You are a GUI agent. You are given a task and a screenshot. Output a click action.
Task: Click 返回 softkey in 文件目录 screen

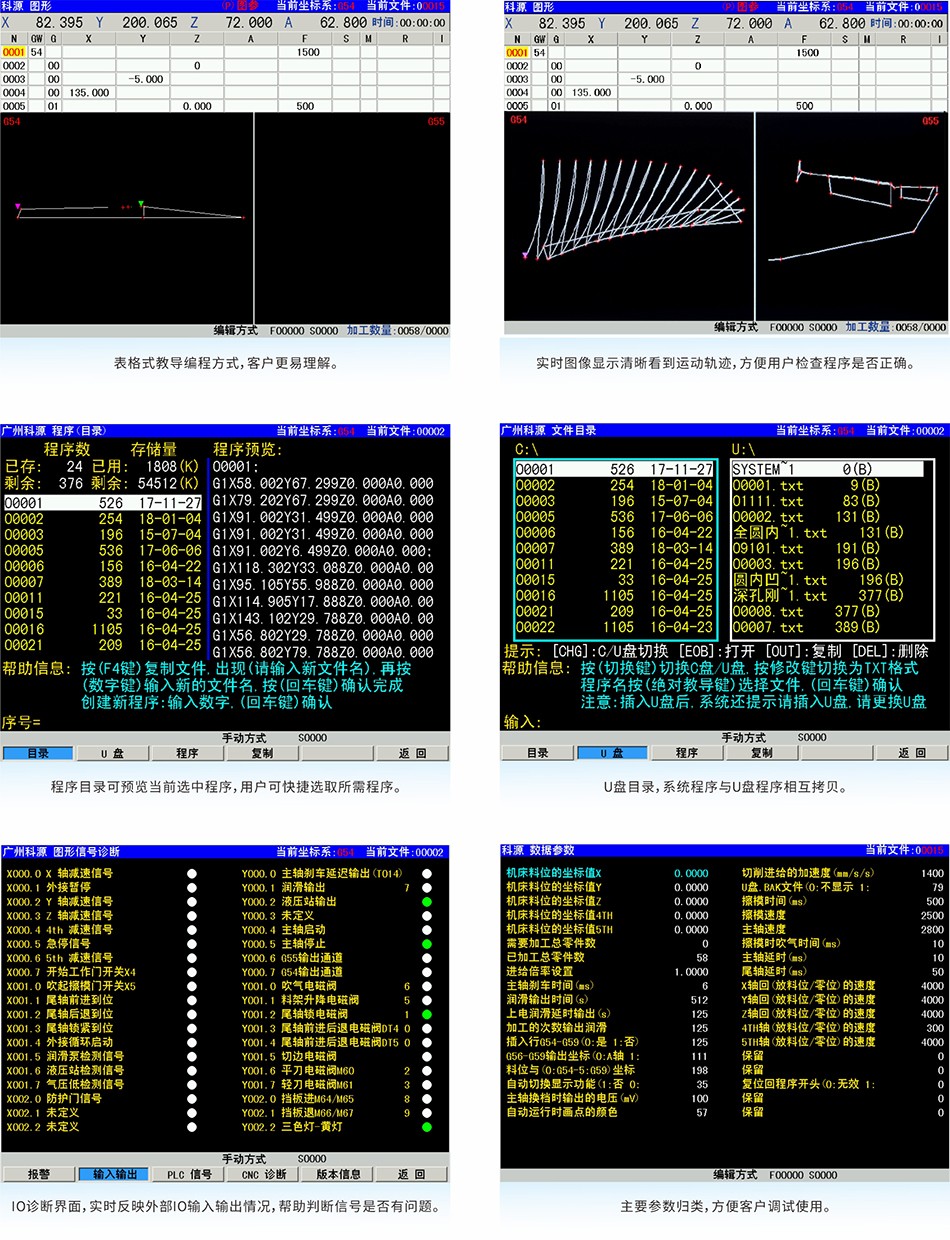(912, 753)
